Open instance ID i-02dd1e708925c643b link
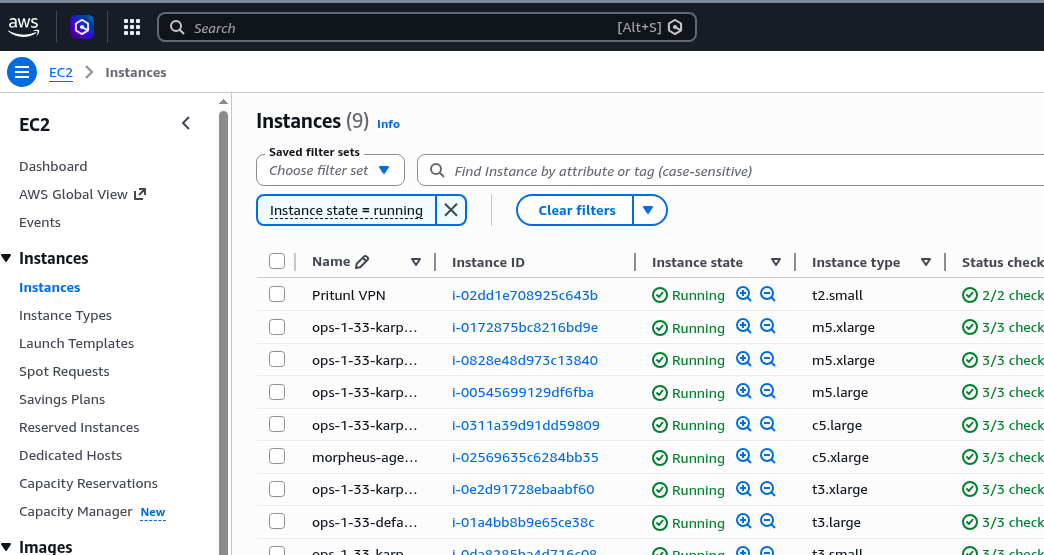The image size is (1044, 555). point(524,295)
